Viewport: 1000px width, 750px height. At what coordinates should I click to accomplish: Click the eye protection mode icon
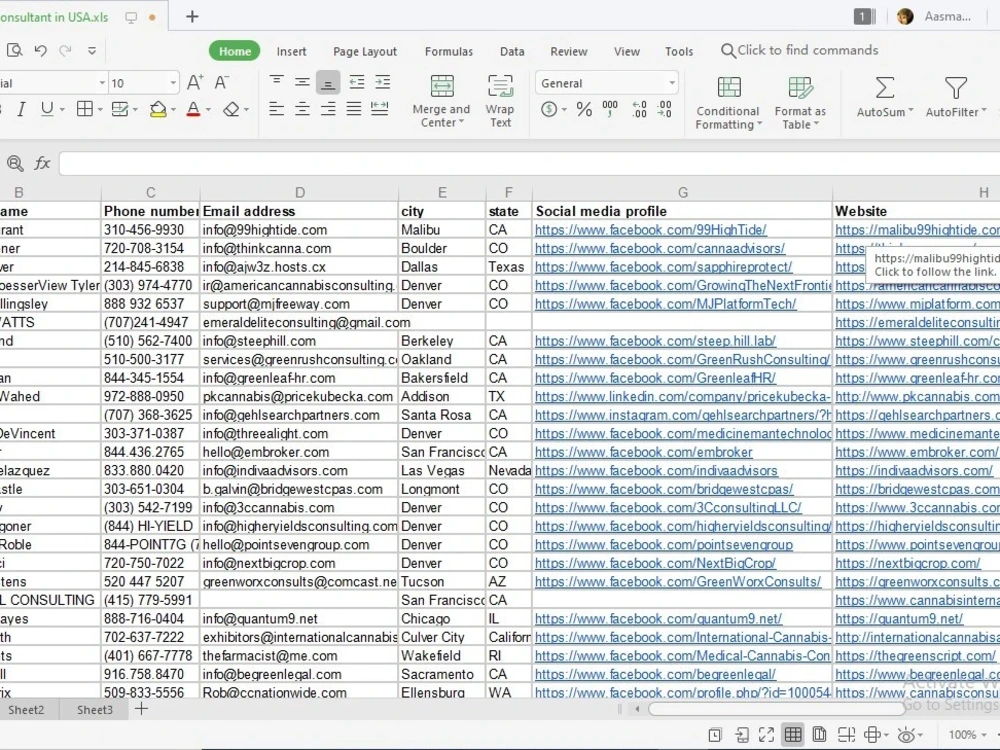pyautogui.click(x=906, y=735)
